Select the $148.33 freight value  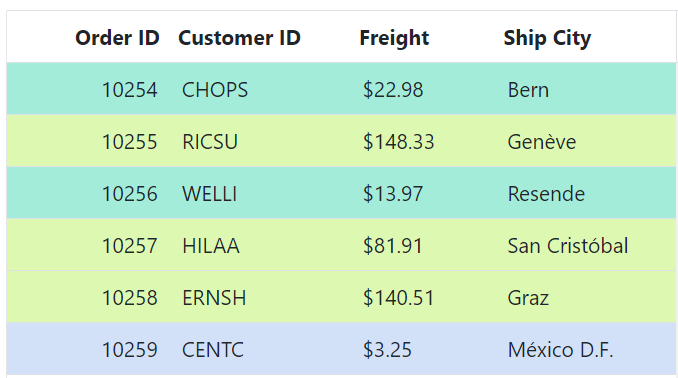coord(398,142)
